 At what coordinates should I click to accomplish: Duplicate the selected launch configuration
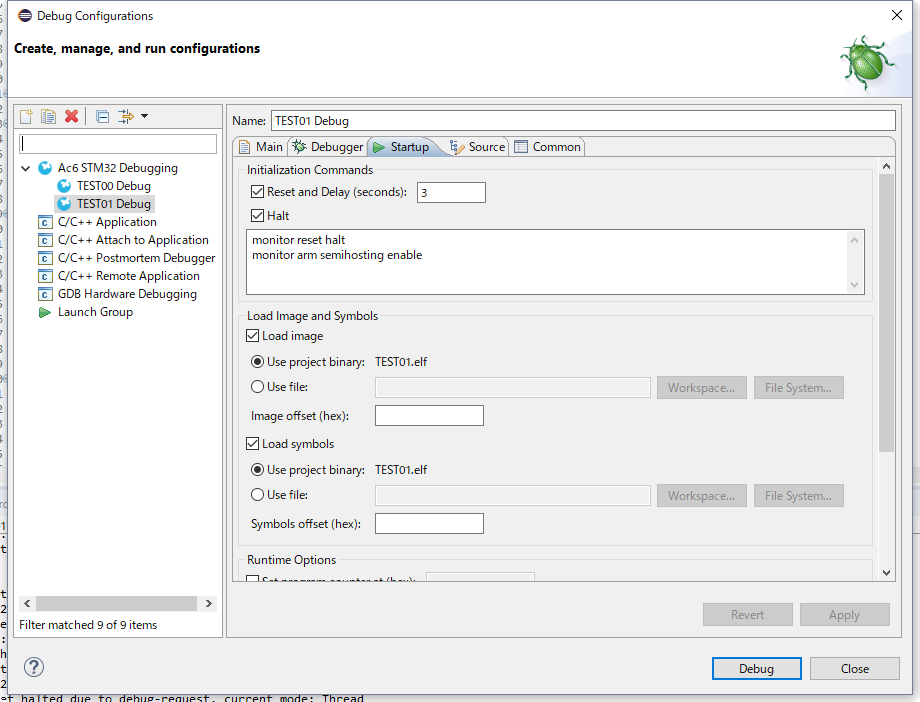[48, 116]
